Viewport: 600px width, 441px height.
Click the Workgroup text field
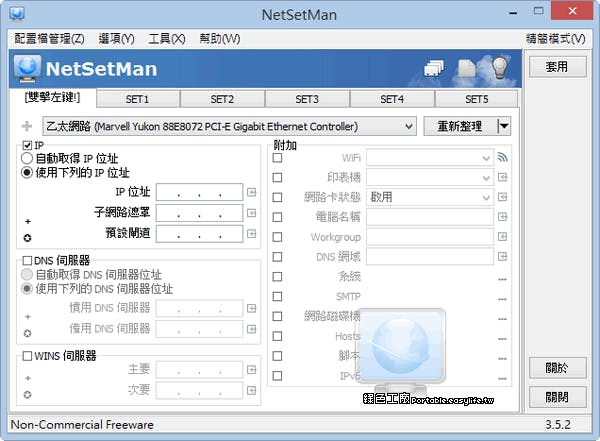[x=430, y=237]
